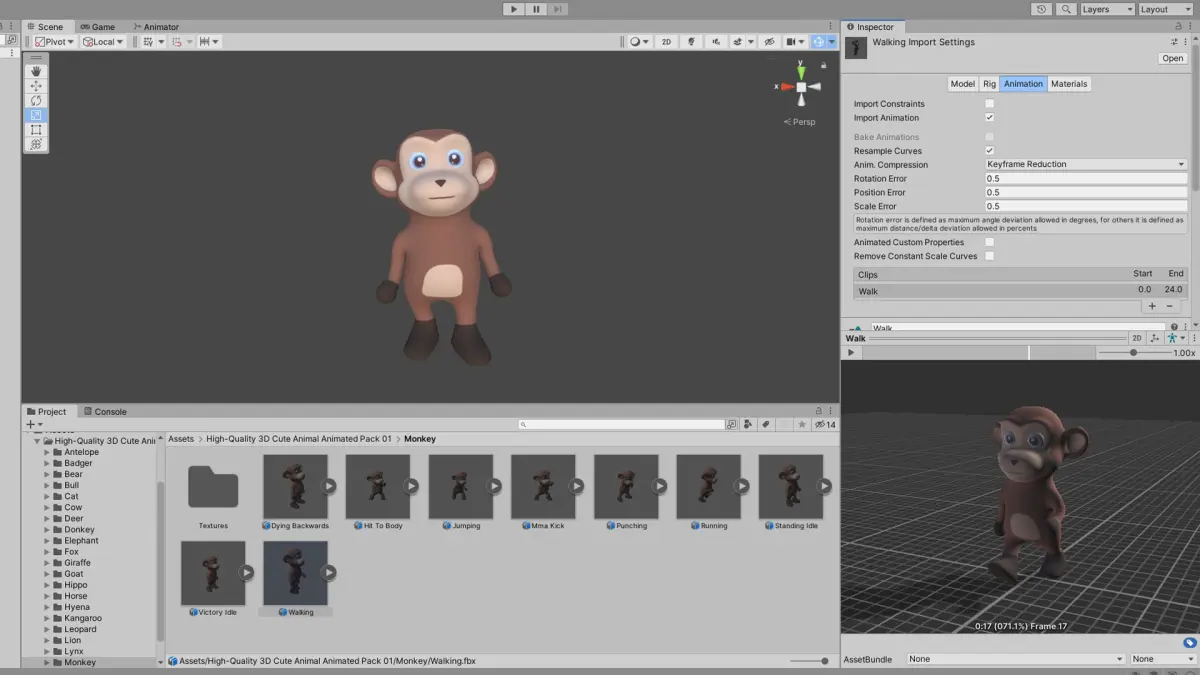This screenshot has height=675, width=1200.
Task: Click the Rotation Error input field
Action: coord(1086,178)
